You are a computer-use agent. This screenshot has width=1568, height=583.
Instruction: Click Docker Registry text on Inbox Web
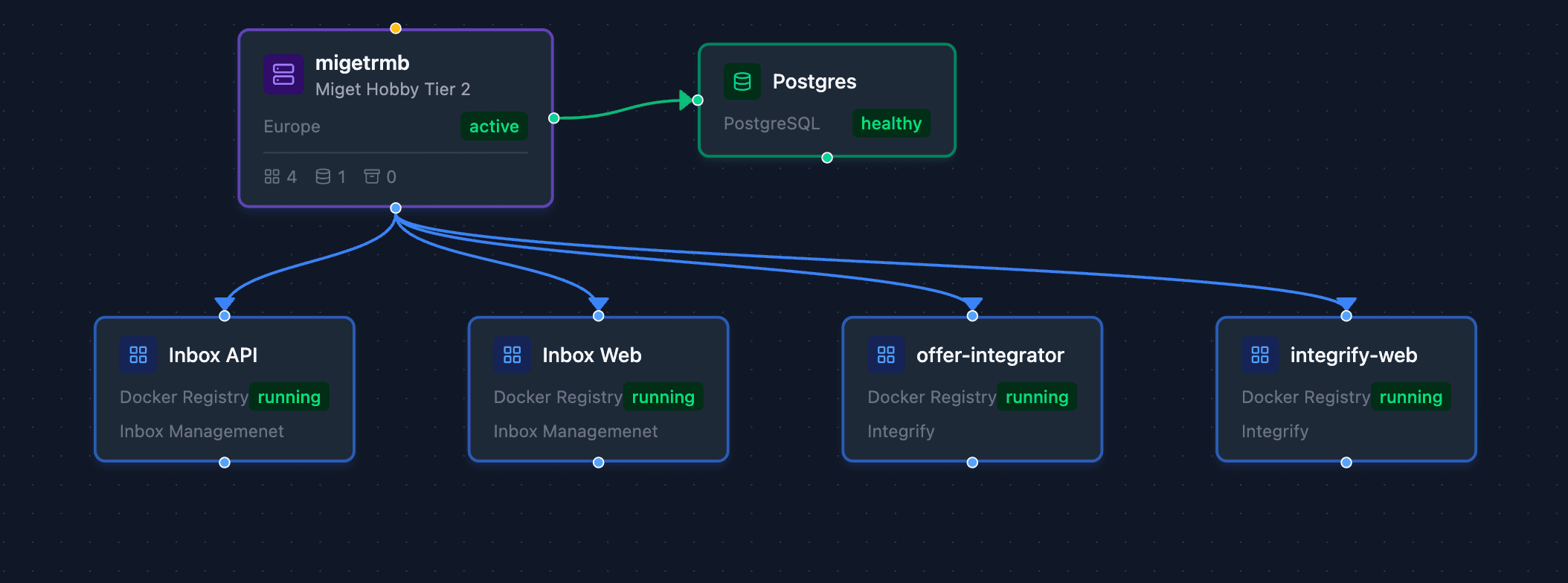[x=558, y=397]
